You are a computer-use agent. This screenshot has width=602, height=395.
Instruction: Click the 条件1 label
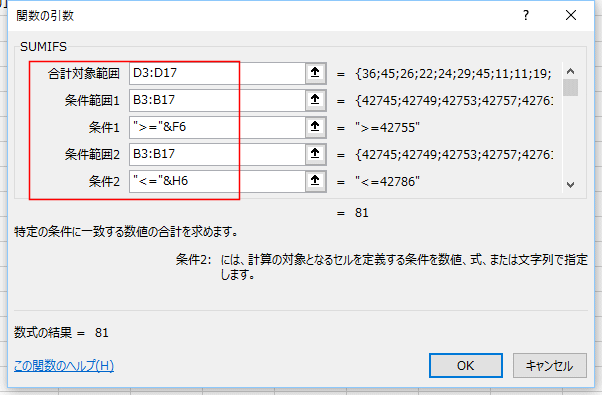(x=104, y=127)
